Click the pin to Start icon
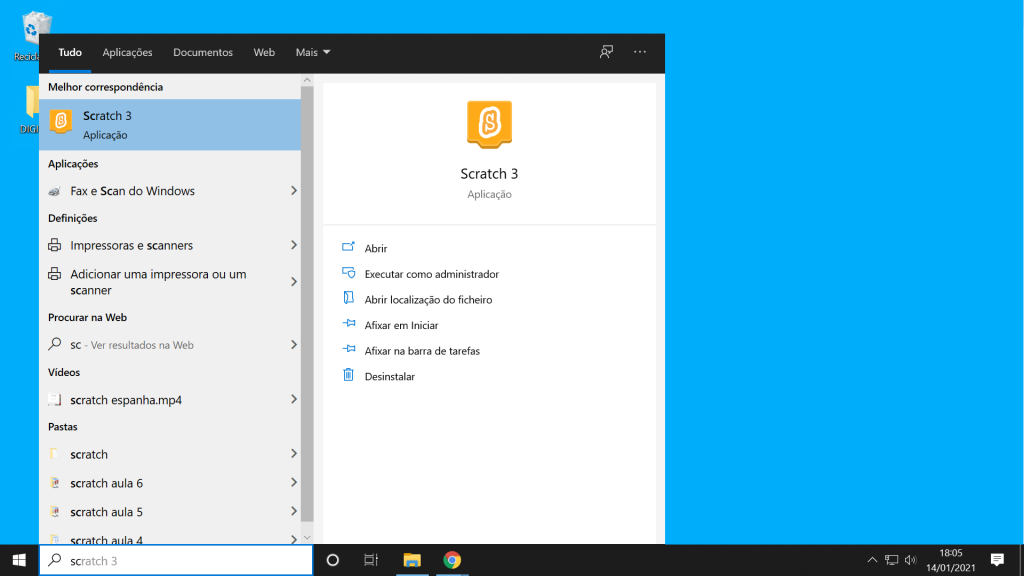Image resolution: width=1024 pixels, height=576 pixels. click(348, 324)
